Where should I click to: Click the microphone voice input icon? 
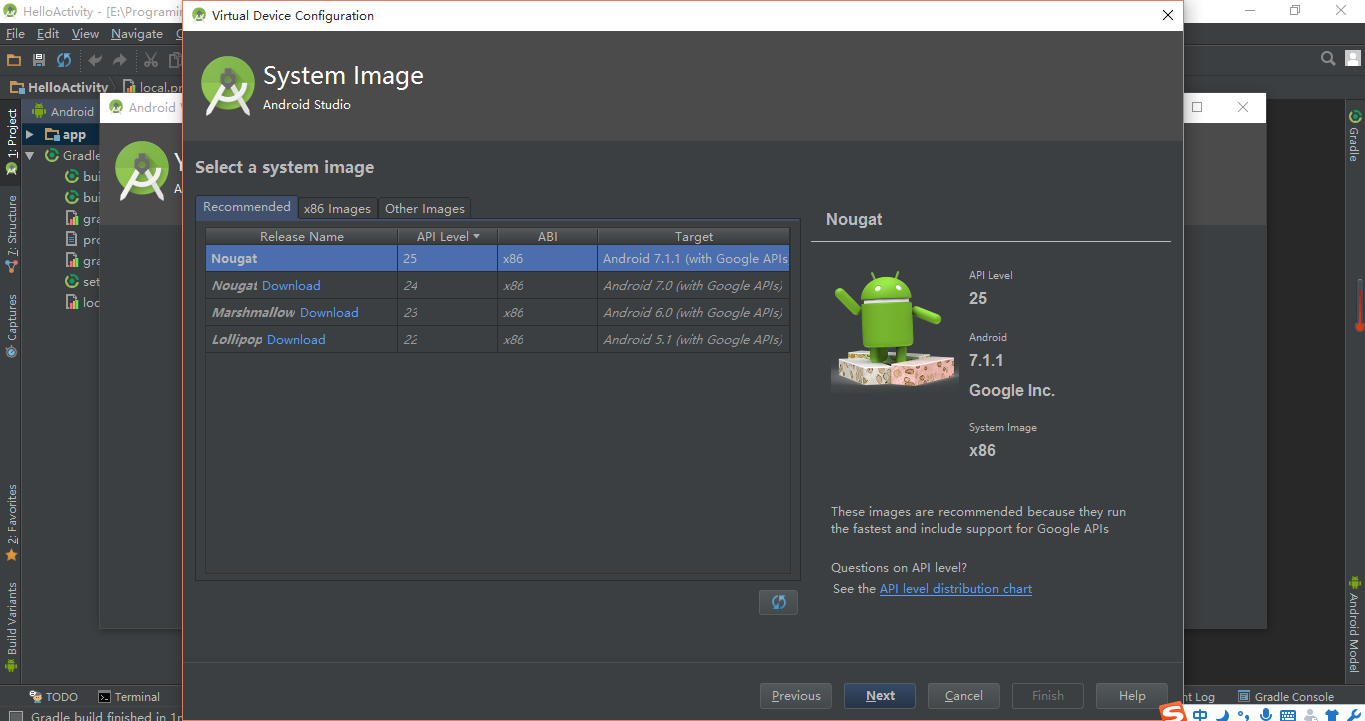click(x=1266, y=714)
